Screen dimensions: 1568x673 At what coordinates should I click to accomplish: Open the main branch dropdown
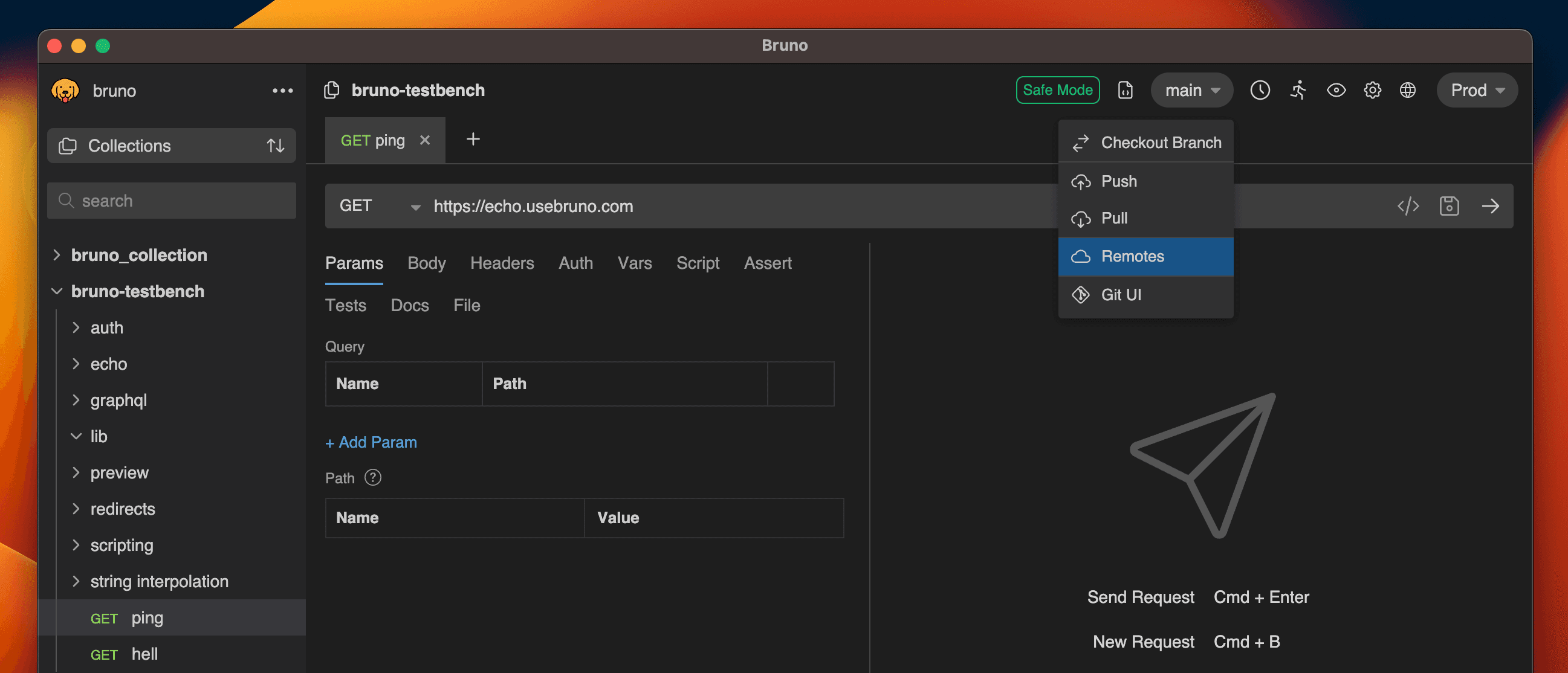(x=1191, y=90)
